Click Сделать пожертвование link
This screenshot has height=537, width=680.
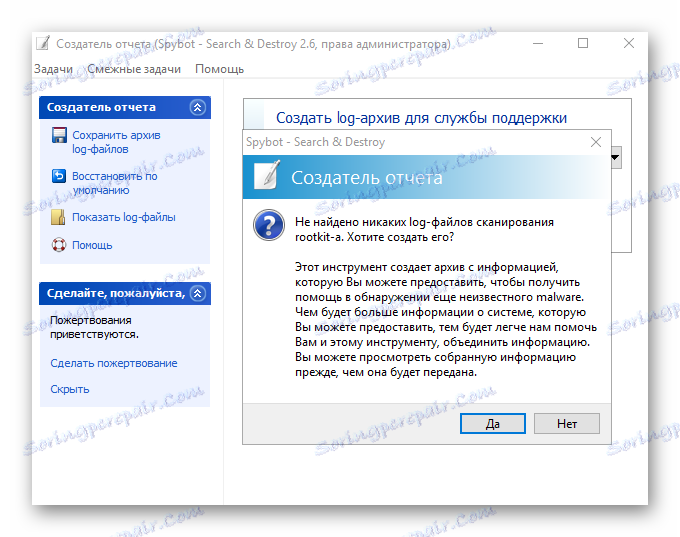[114, 363]
